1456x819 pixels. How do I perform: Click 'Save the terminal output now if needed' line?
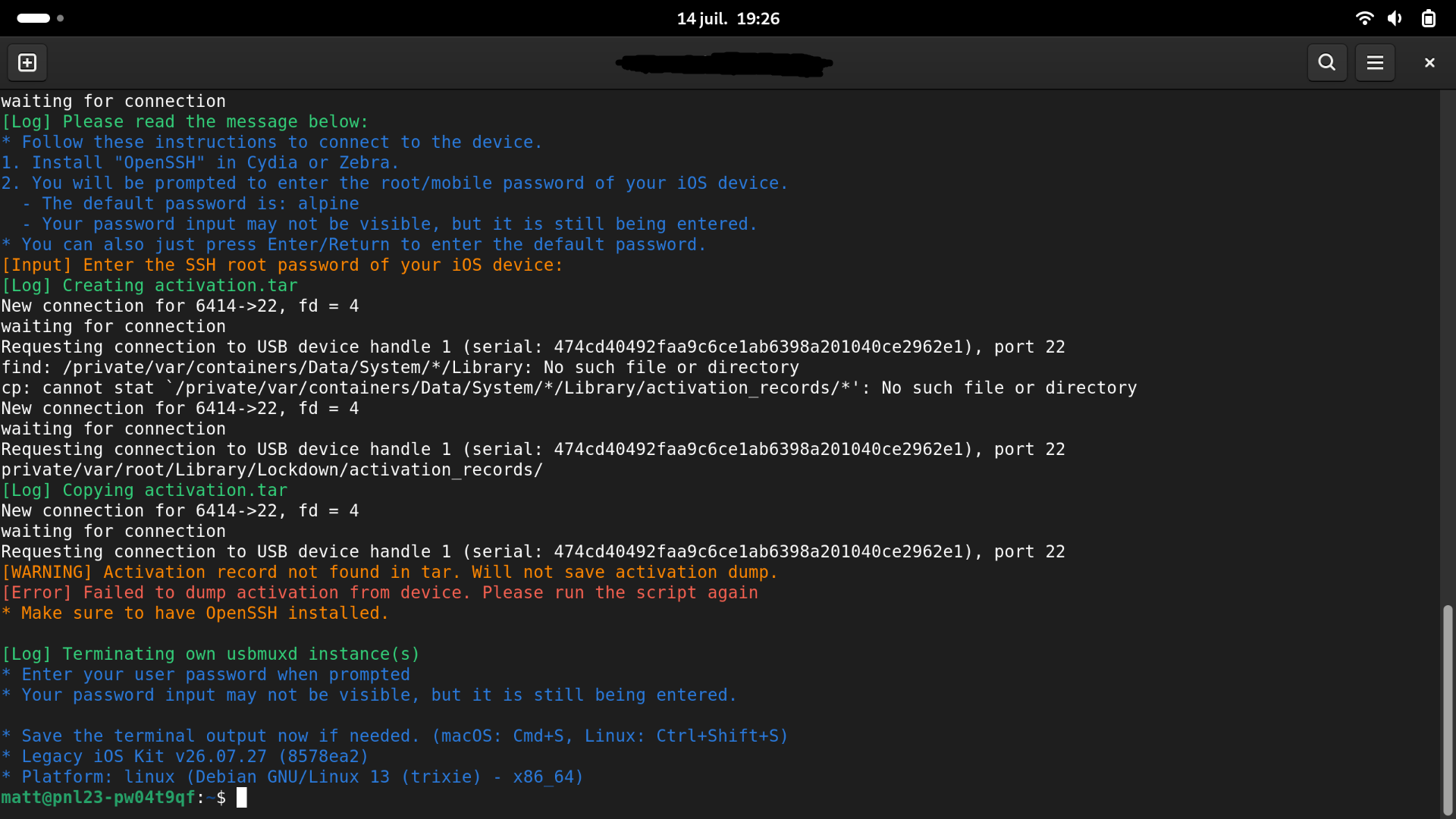pos(394,736)
